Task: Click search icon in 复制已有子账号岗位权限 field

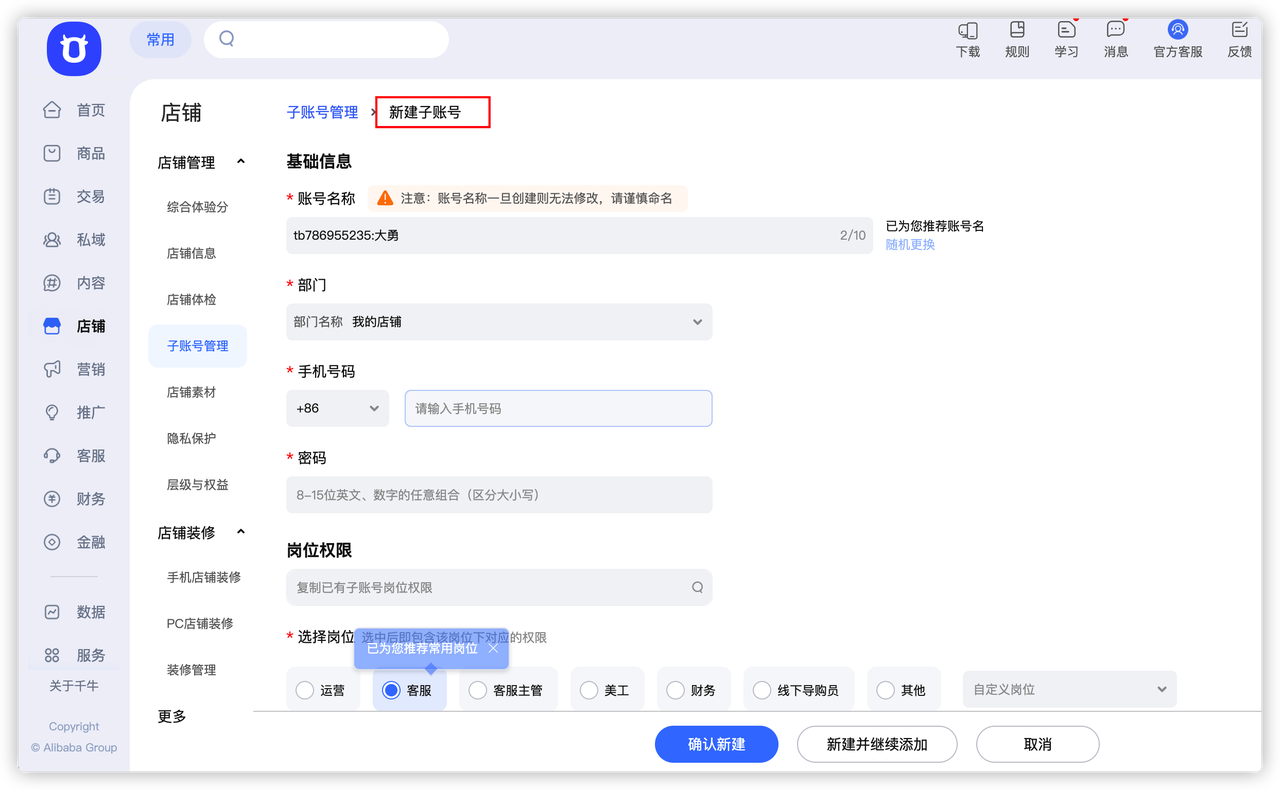Action: (x=698, y=588)
